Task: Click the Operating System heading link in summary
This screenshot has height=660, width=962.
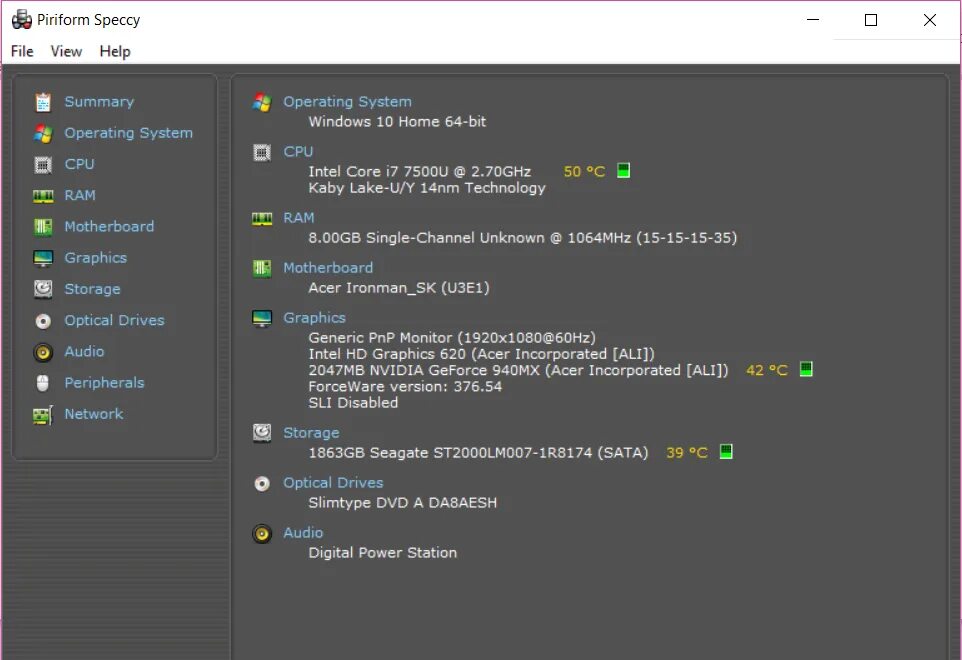Action: coord(347,102)
